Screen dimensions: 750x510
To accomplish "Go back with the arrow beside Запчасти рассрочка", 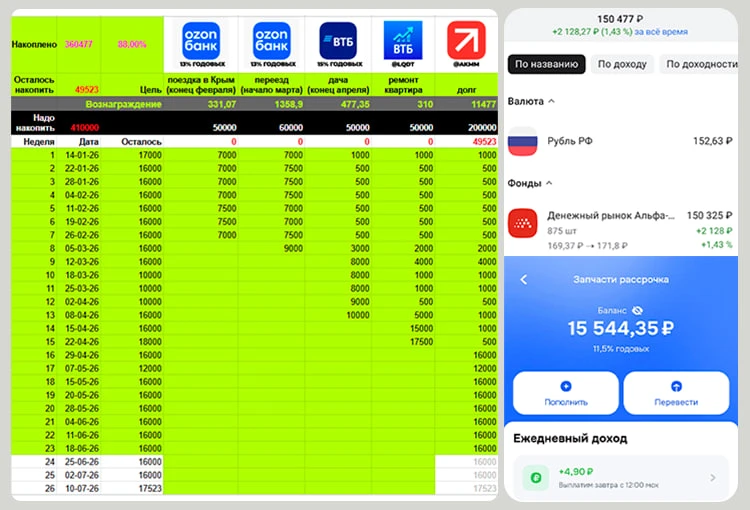I will 524,279.
